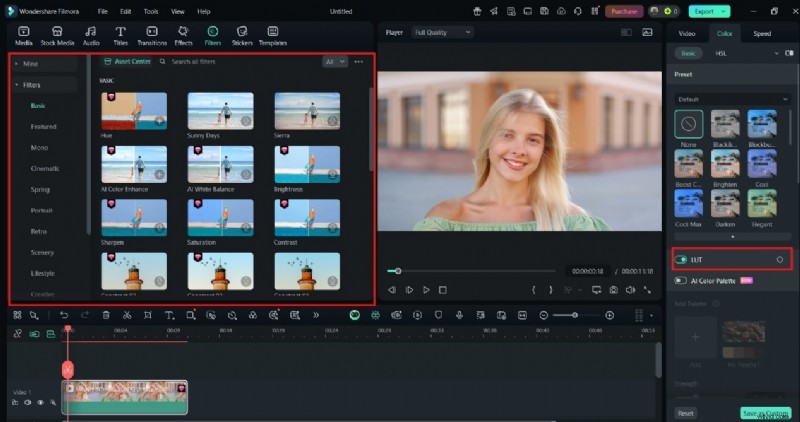This screenshot has height=422, width=800.
Task: Open the Tools menu
Action: click(x=151, y=11)
